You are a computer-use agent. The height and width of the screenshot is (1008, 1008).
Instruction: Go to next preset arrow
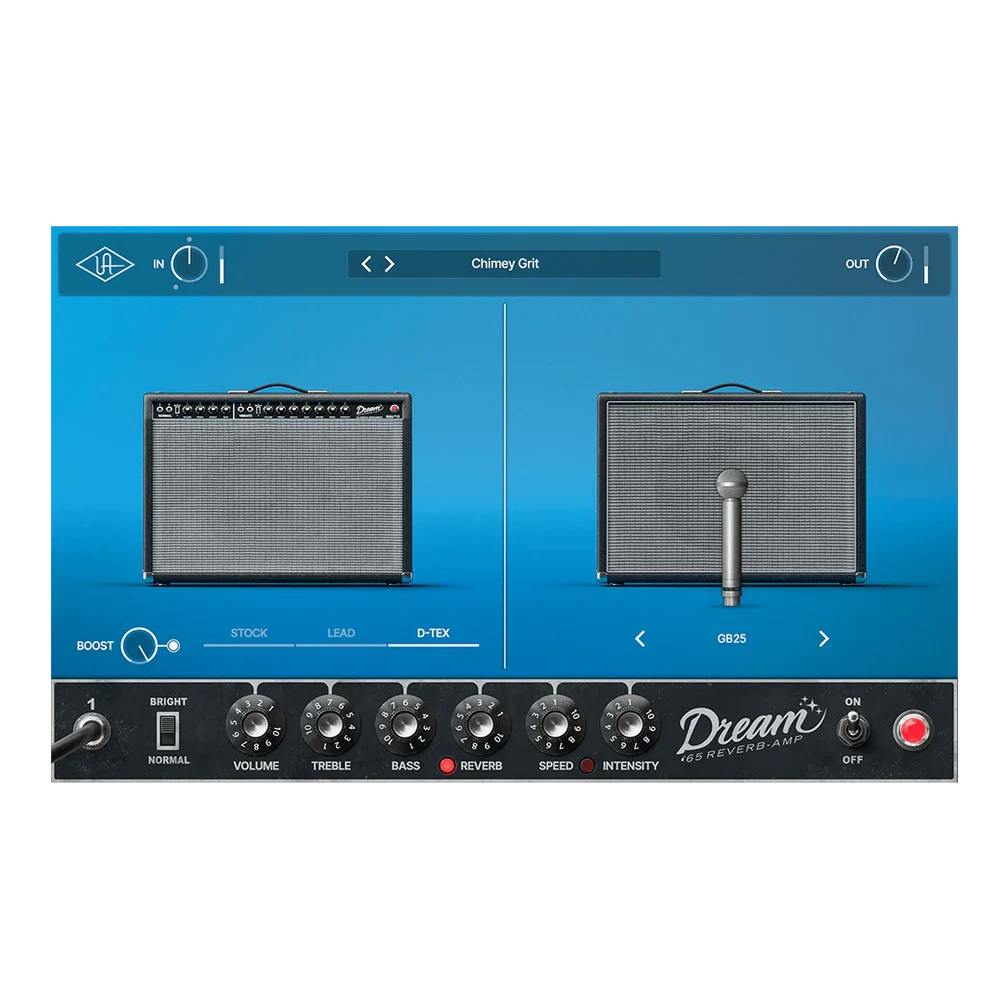[390, 264]
